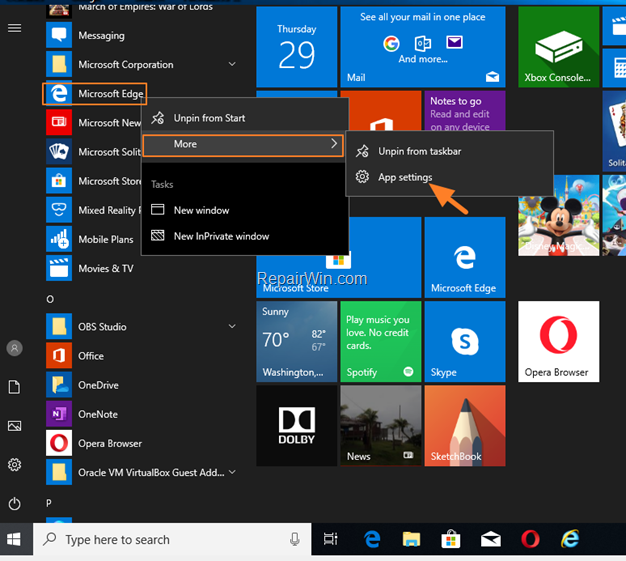
Task: Open the Office app icon in the list
Action: tap(59, 355)
